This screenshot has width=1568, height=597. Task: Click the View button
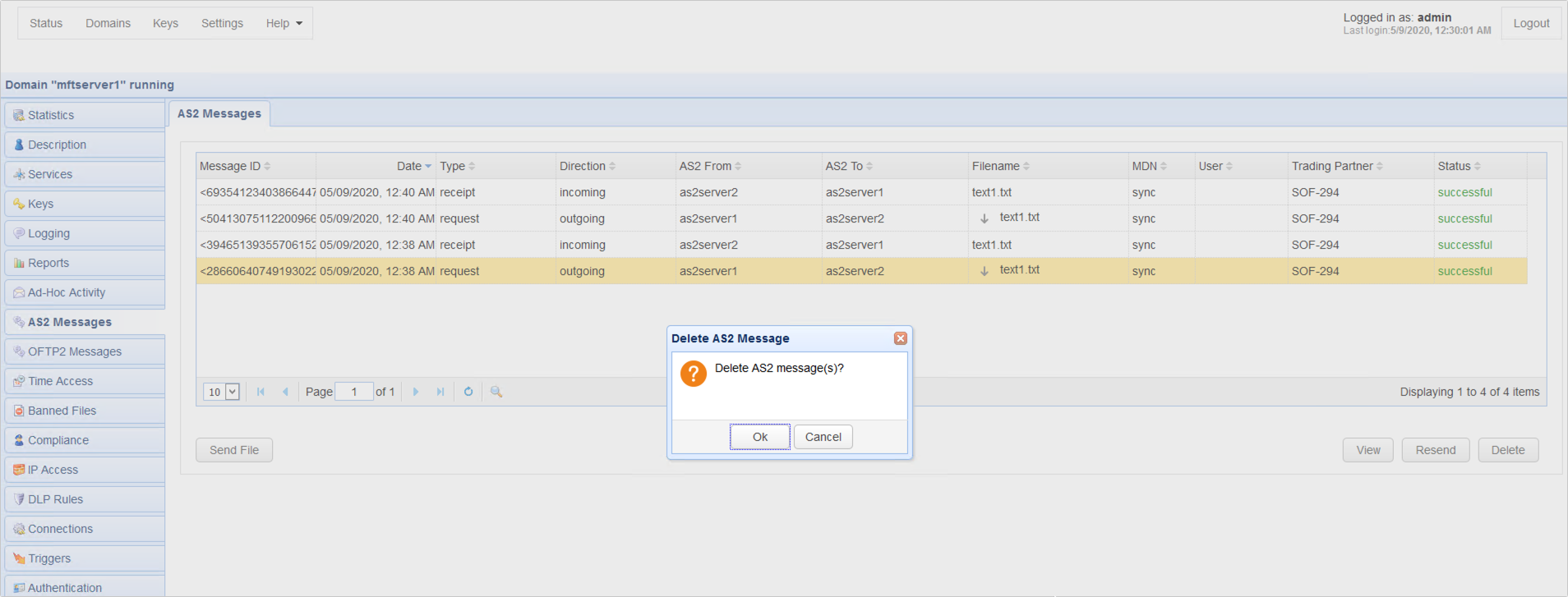(x=1368, y=450)
